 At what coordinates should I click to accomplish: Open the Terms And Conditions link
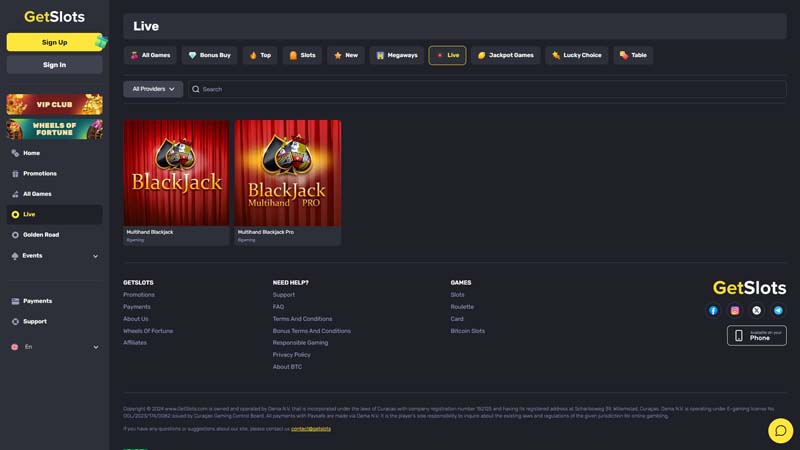point(302,319)
